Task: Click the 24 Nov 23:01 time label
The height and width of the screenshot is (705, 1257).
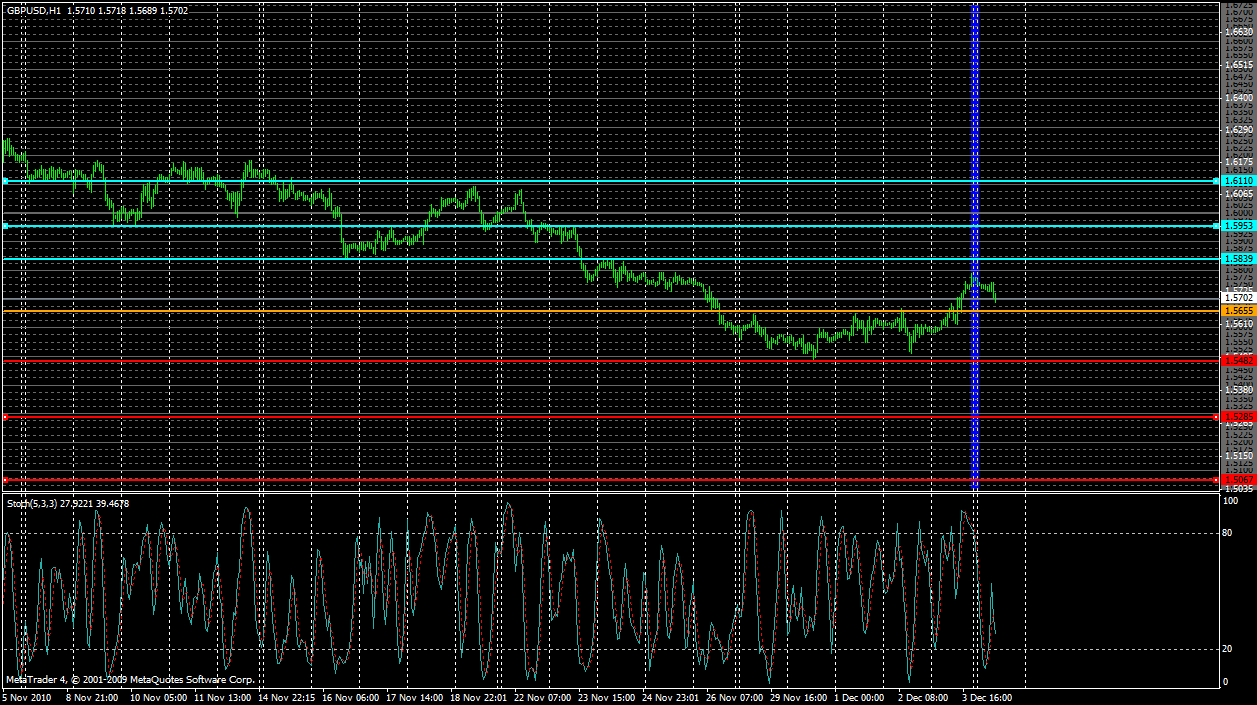Action: 670,696
